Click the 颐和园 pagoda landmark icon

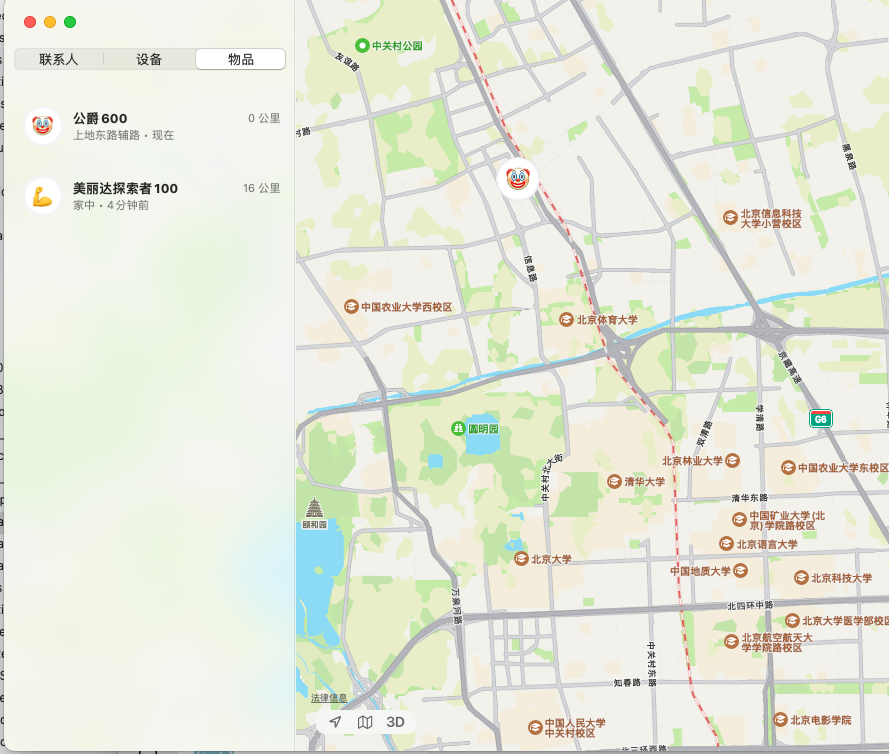click(315, 508)
